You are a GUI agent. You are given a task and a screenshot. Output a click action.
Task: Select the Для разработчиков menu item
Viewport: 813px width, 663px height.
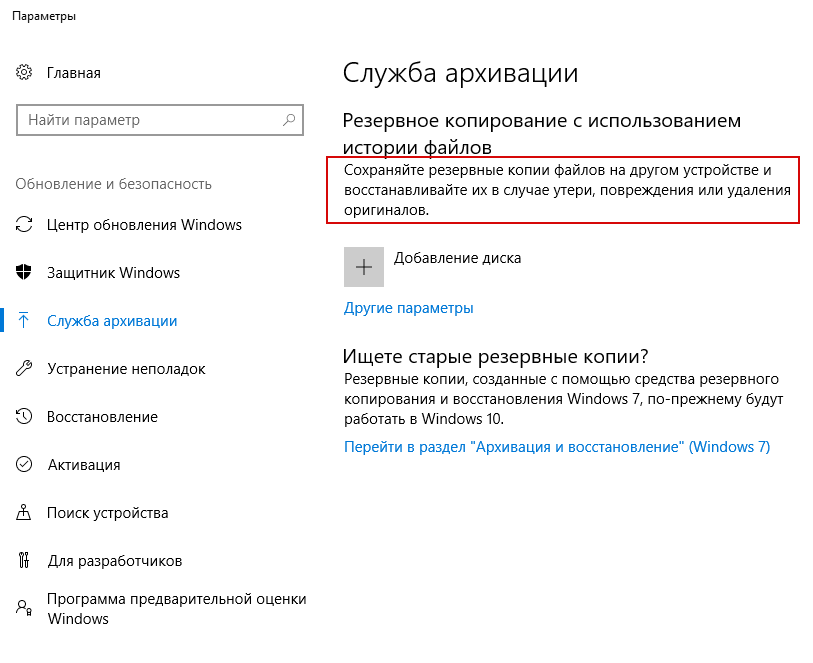(x=114, y=561)
